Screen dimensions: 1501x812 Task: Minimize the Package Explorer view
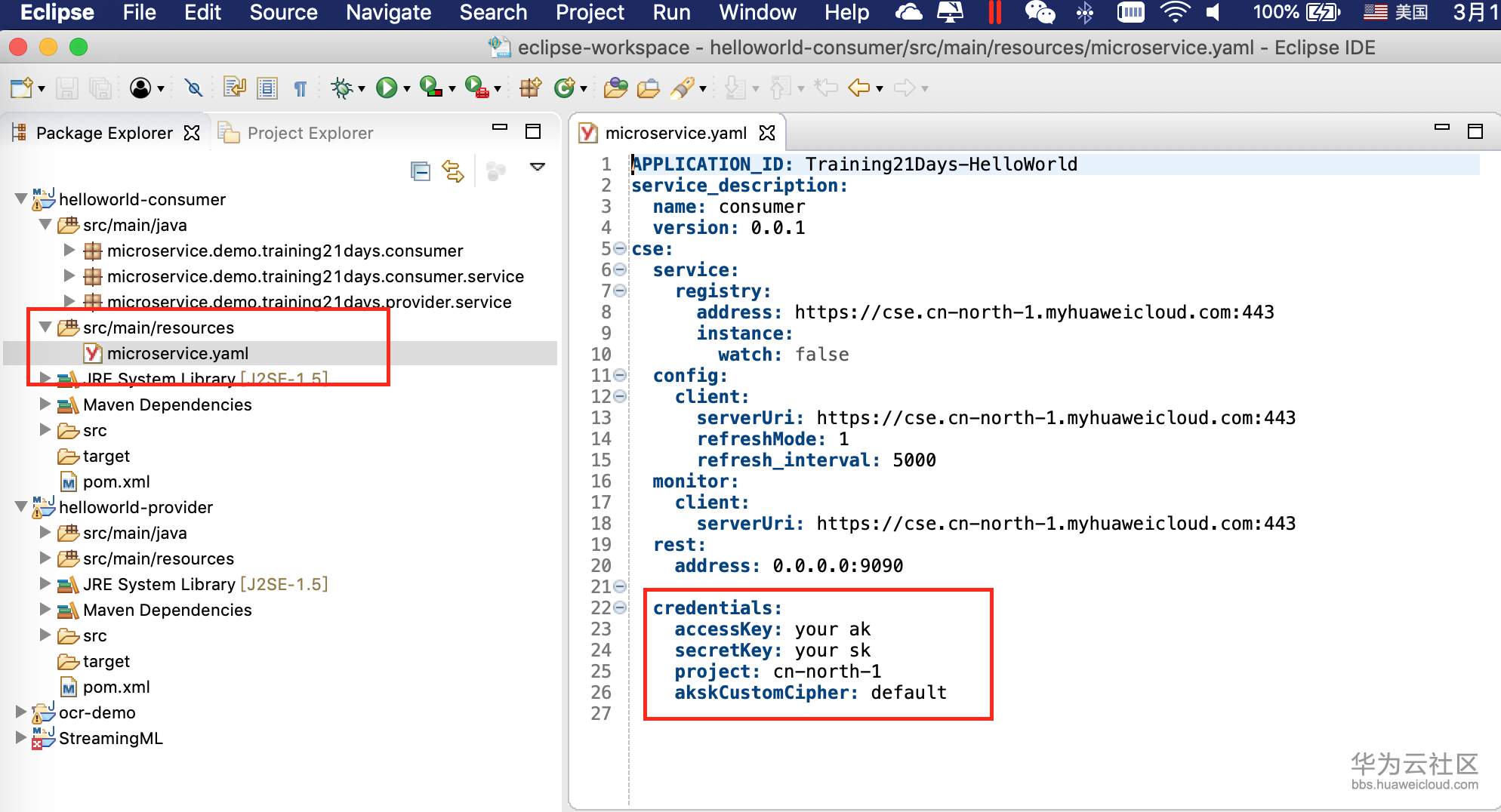pos(500,128)
